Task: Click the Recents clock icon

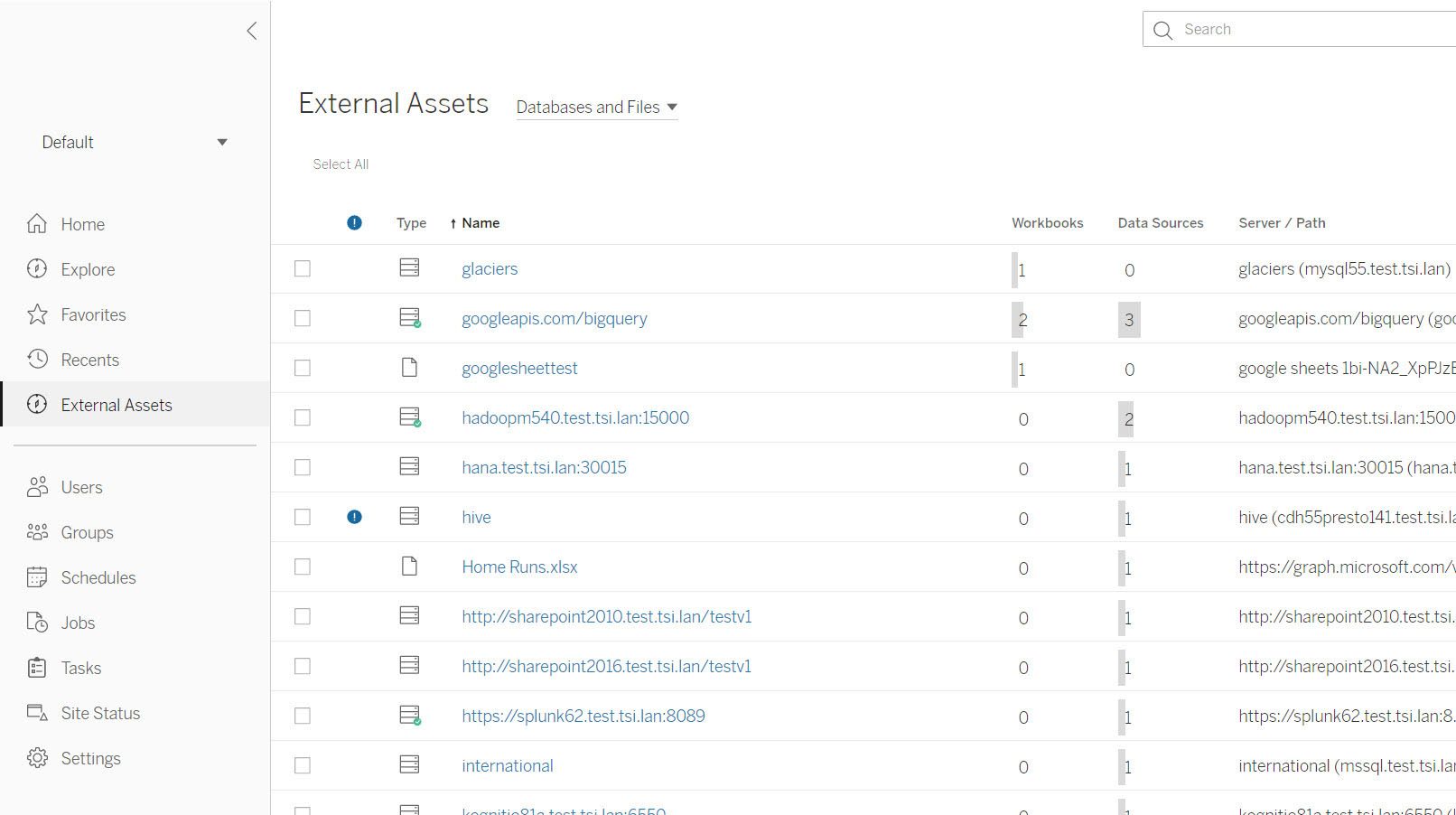Action: [x=37, y=359]
